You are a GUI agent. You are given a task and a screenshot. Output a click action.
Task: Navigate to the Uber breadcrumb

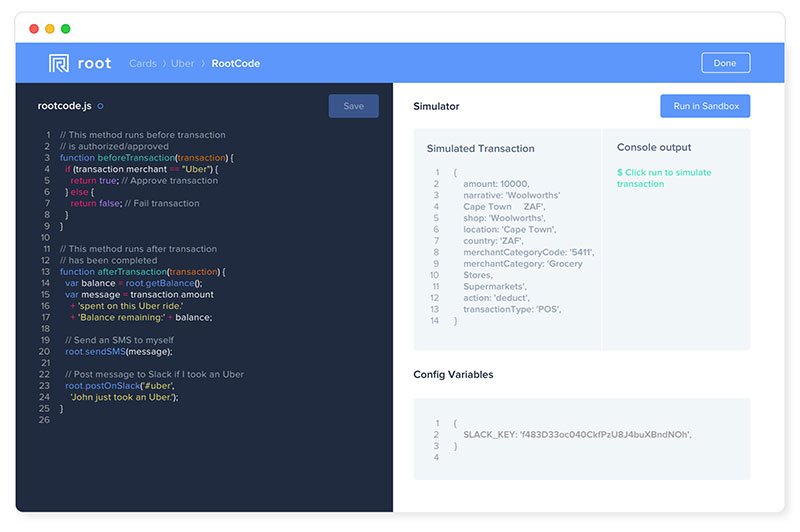click(182, 64)
